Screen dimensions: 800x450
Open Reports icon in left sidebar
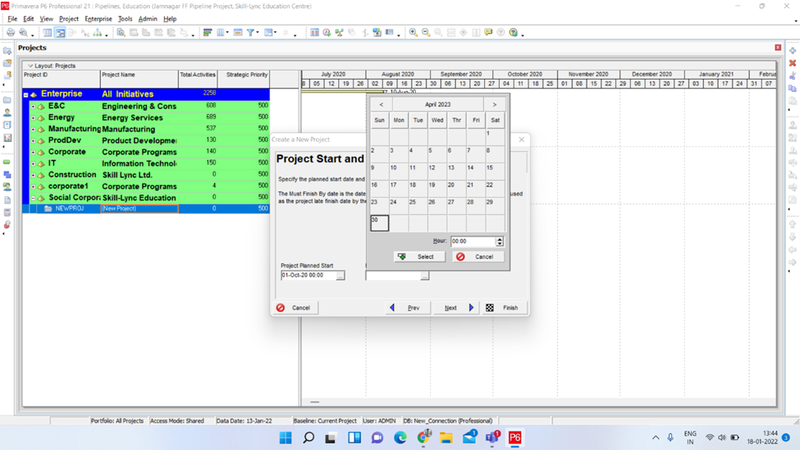[x=7, y=125]
